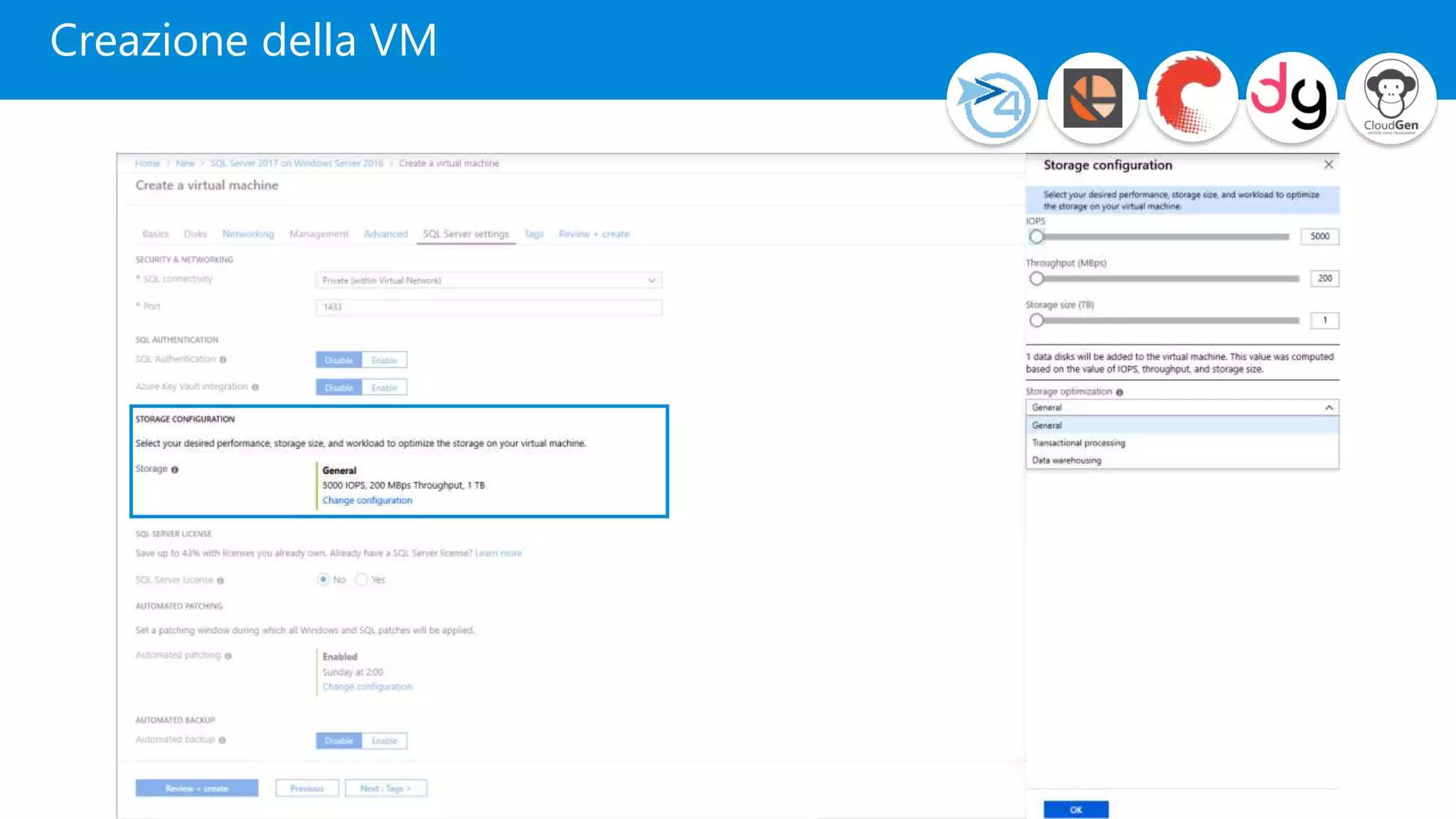Click the OK button
Screen dimensions: 1456x819
(1076, 810)
